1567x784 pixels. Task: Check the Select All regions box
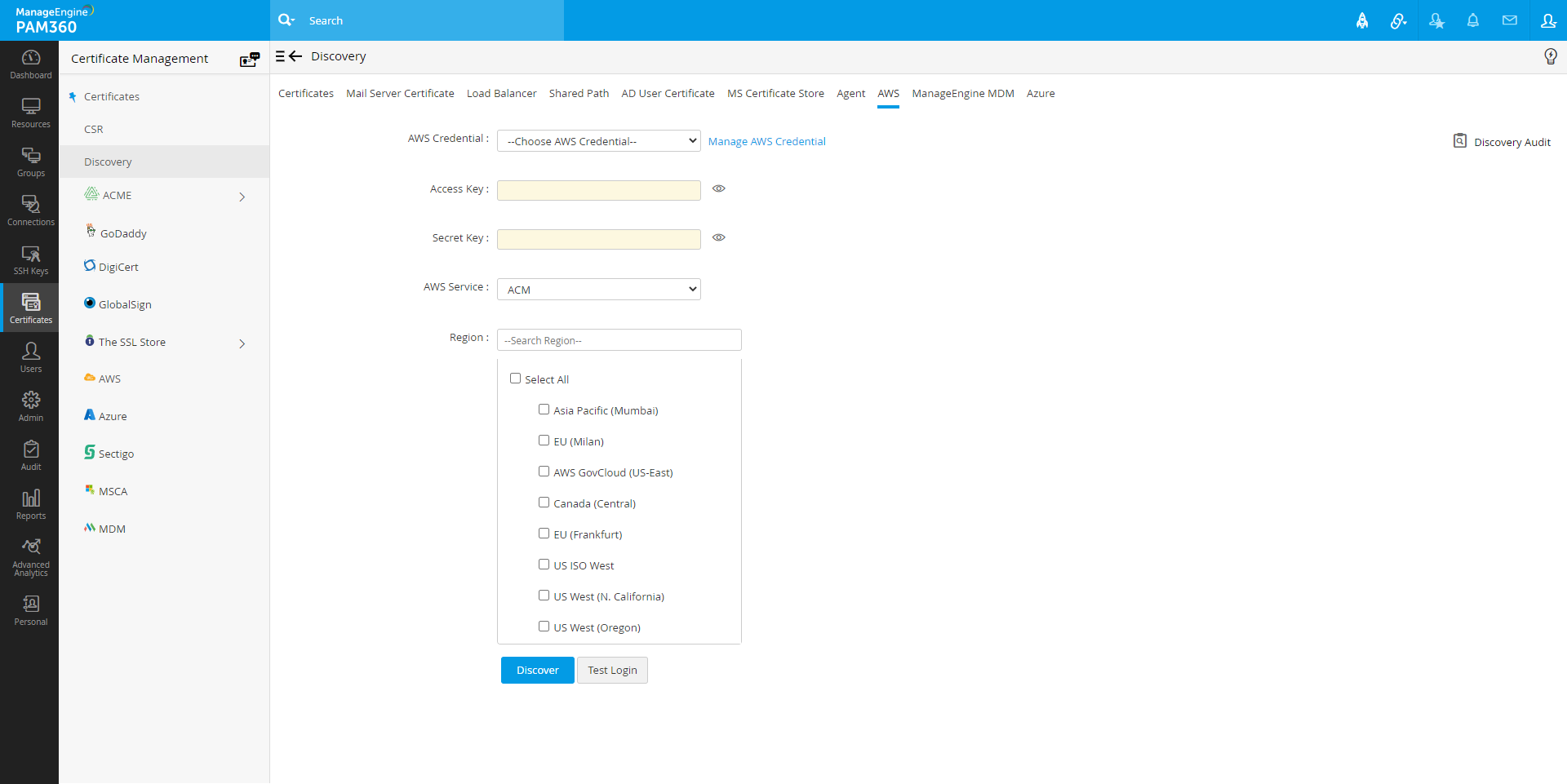[515, 379]
